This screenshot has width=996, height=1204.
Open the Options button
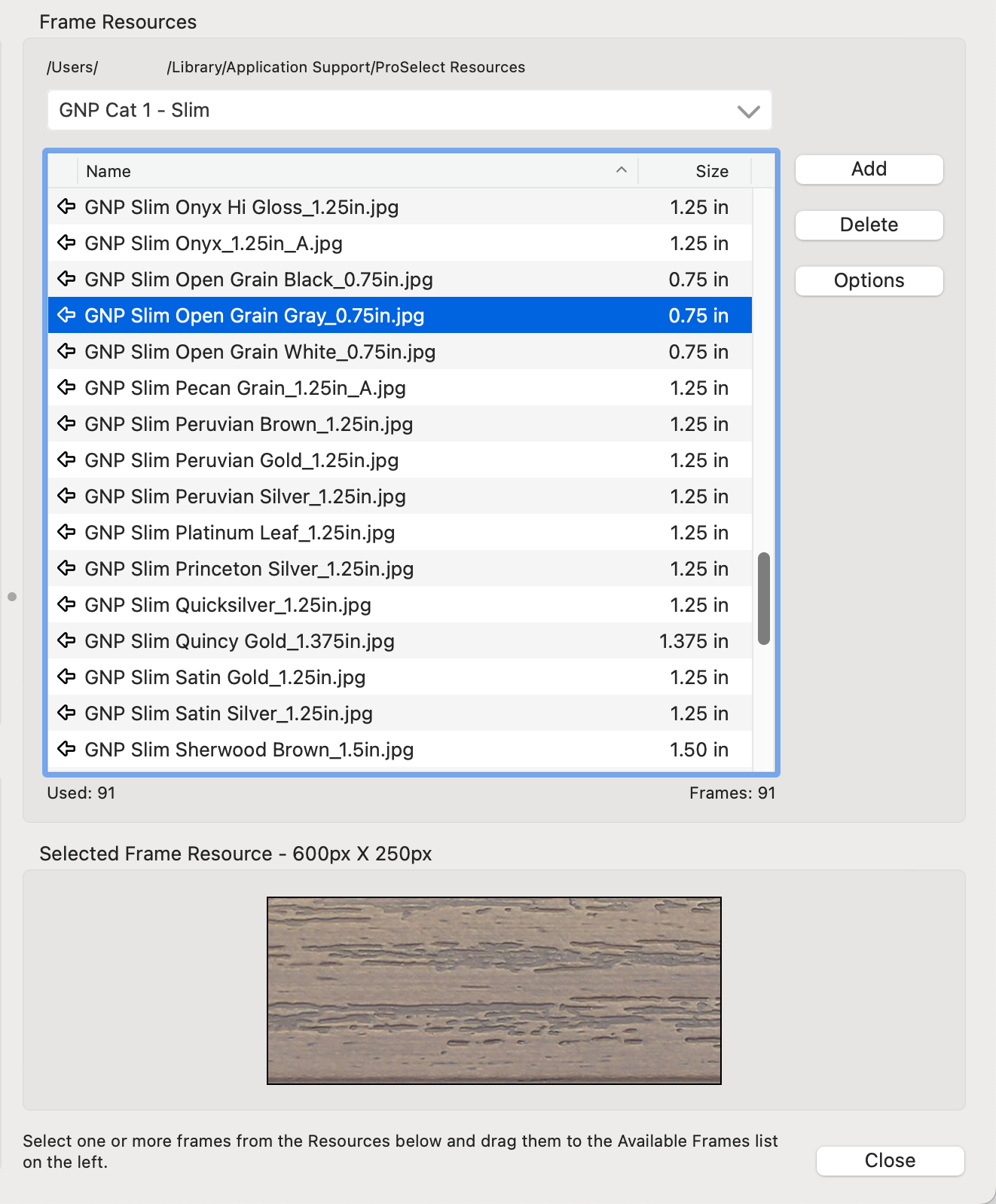coord(869,281)
